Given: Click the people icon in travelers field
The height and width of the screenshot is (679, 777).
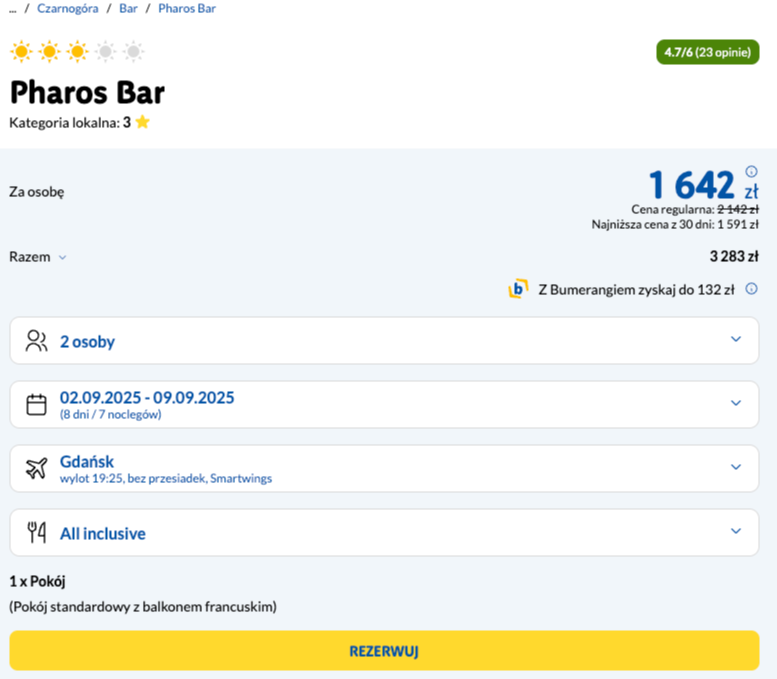Looking at the screenshot, I should [x=36, y=341].
